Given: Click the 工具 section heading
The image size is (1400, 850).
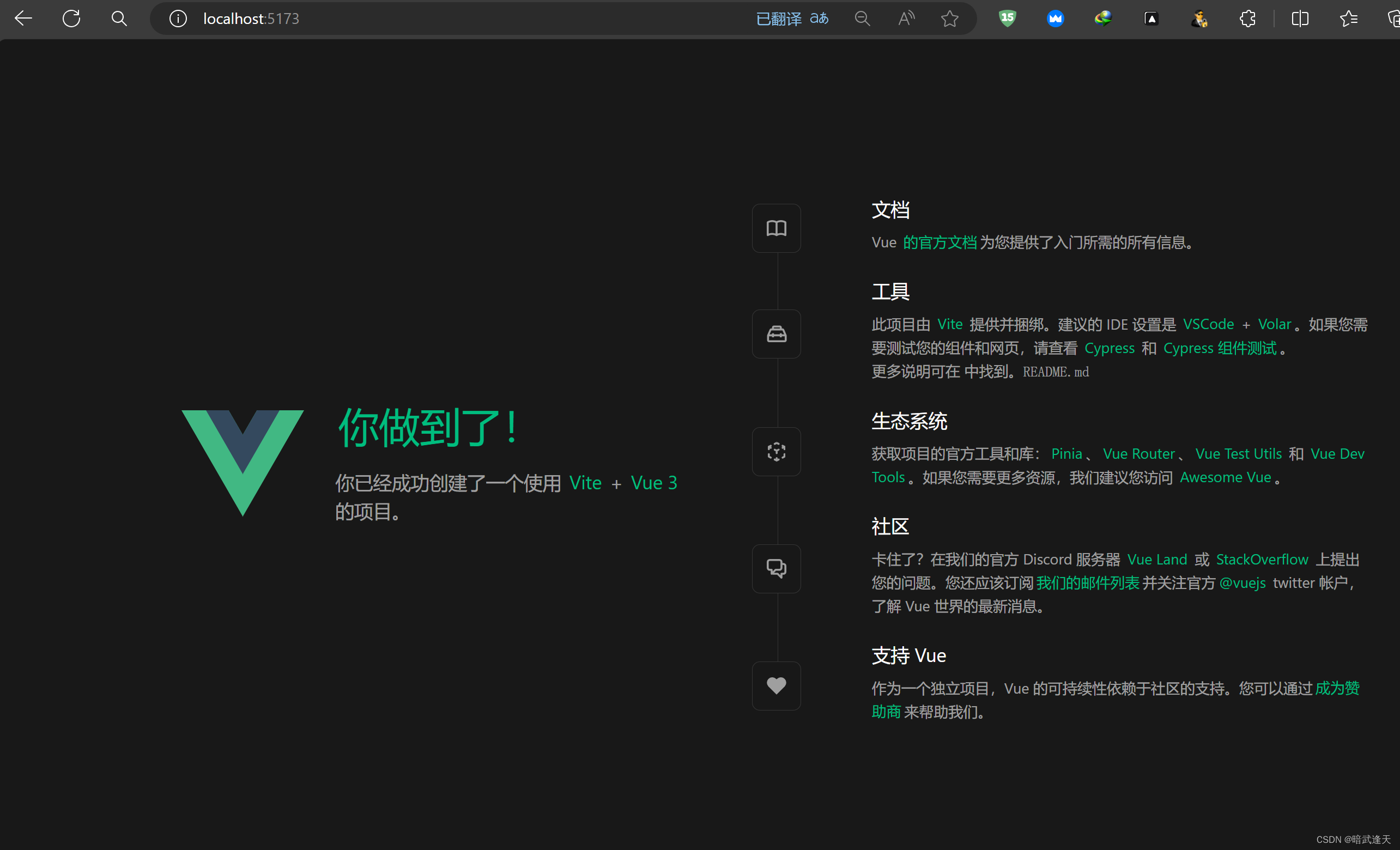Looking at the screenshot, I should [890, 292].
